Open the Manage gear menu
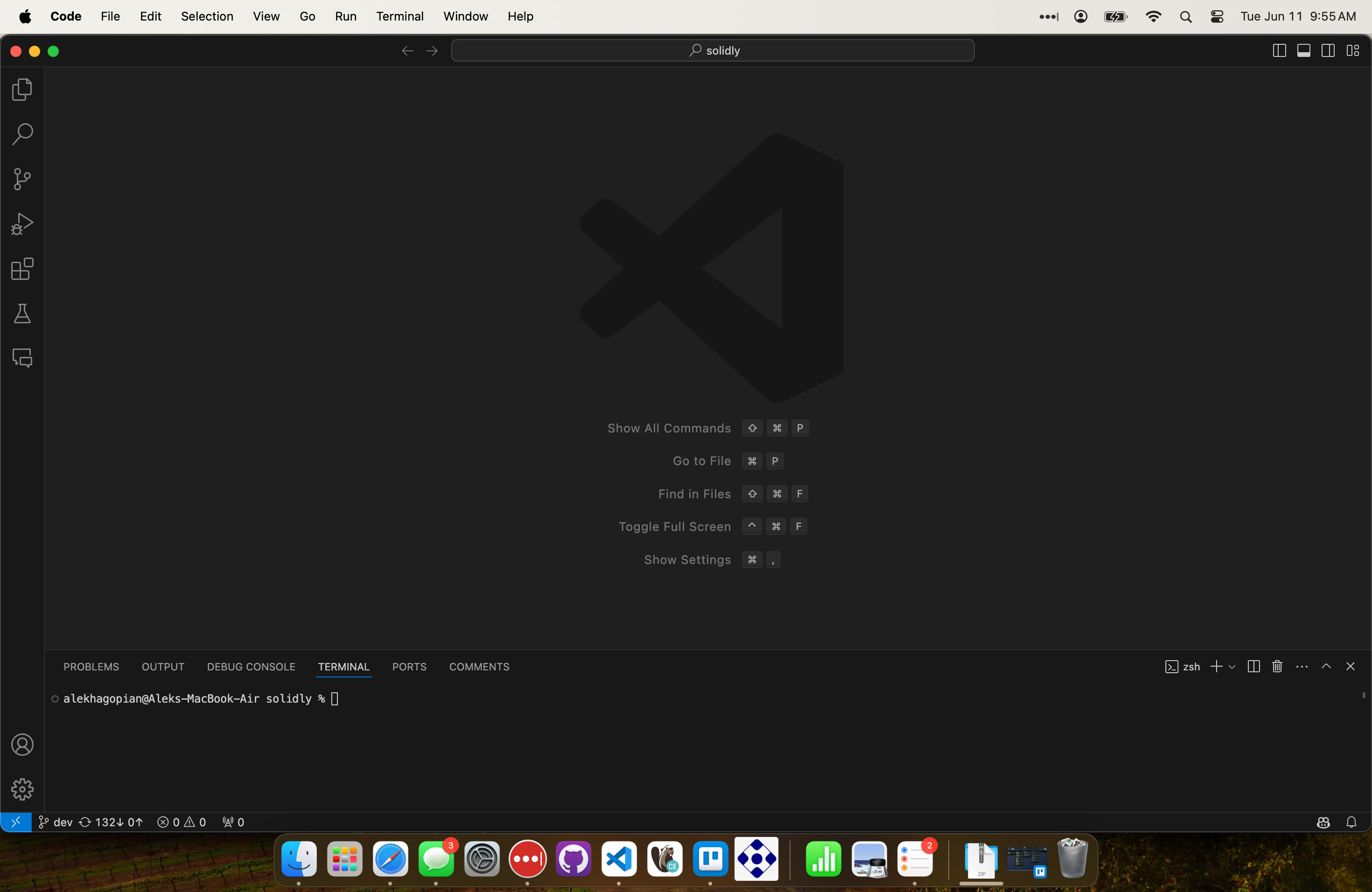 [x=22, y=789]
